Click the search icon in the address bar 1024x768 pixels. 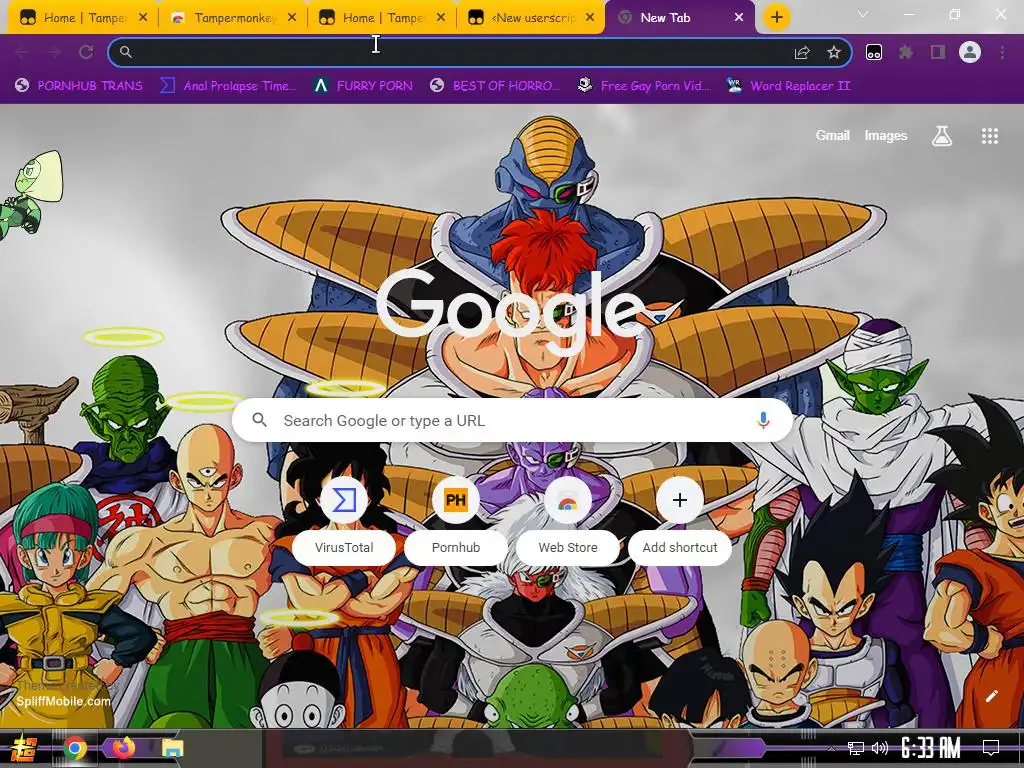(x=125, y=52)
